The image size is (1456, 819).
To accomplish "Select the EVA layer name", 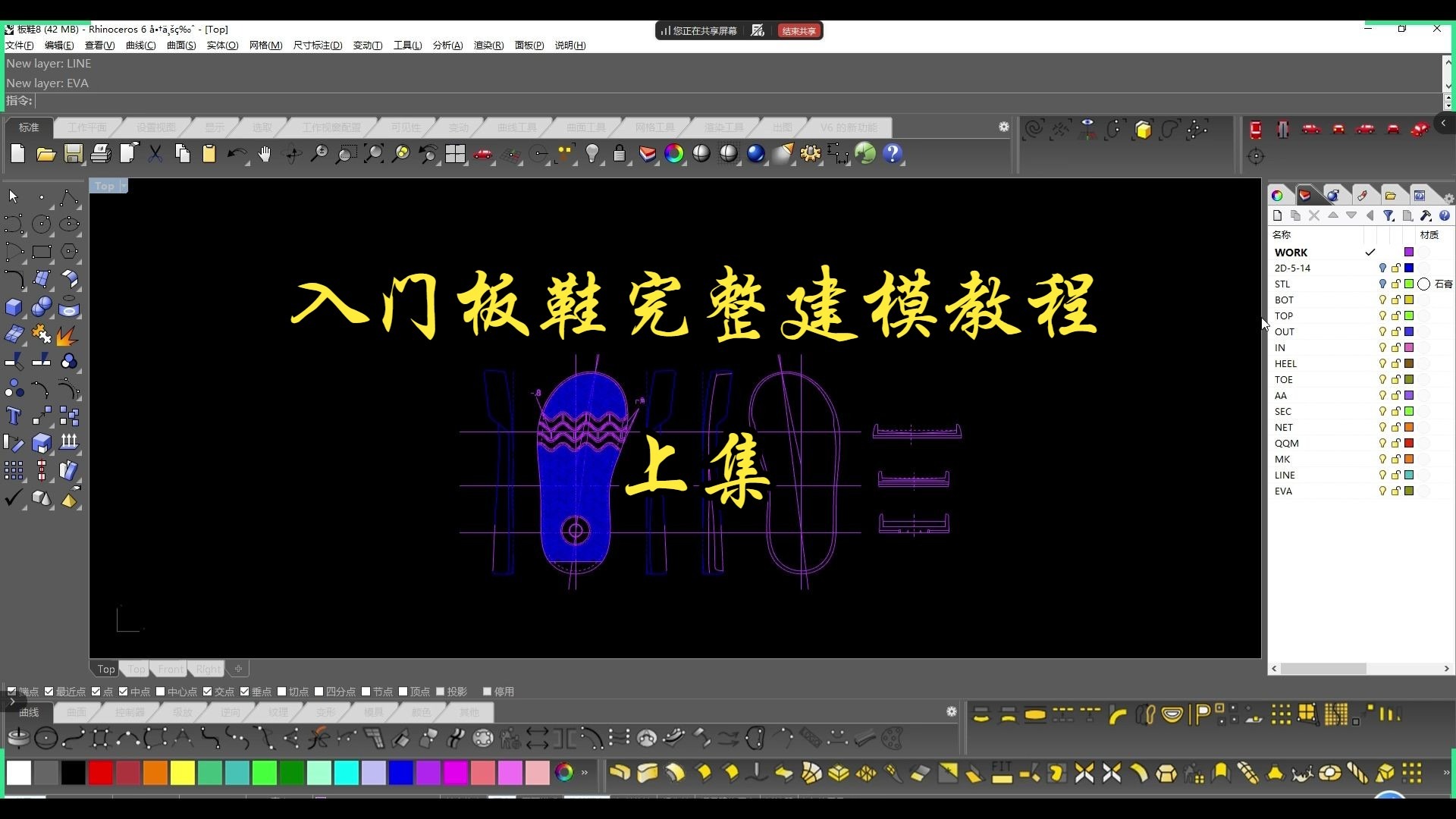I will pyautogui.click(x=1283, y=491).
